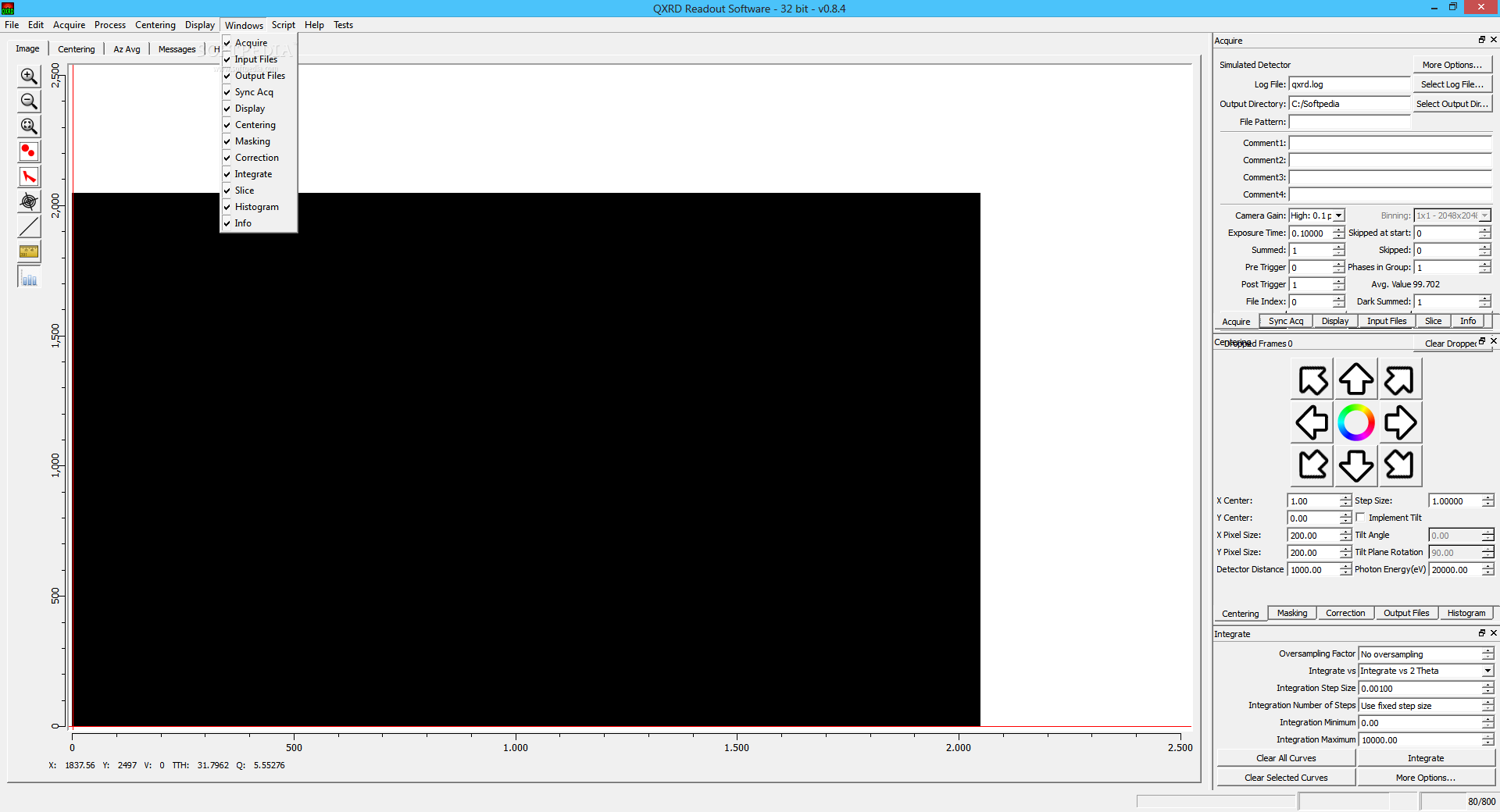Enable the Implement Tilt checkbox
Screen dimensions: 1500x812
(1361, 518)
